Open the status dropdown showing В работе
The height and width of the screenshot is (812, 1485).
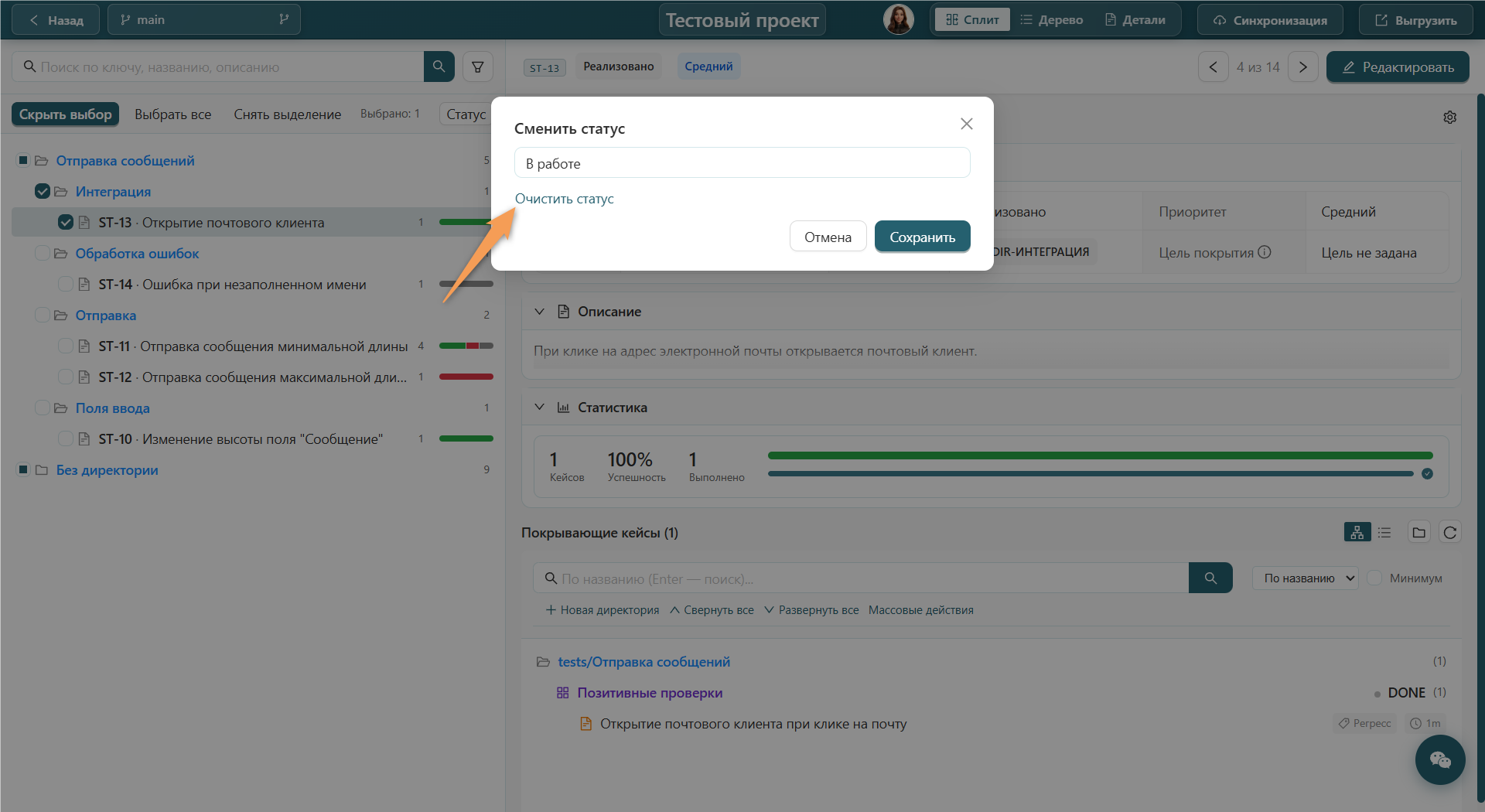click(x=742, y=163)
